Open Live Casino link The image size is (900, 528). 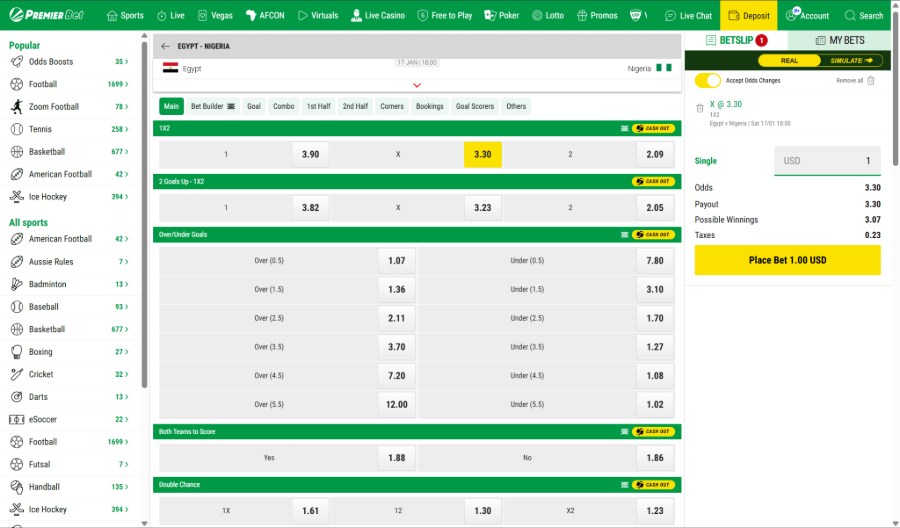(x=378, y=15)
